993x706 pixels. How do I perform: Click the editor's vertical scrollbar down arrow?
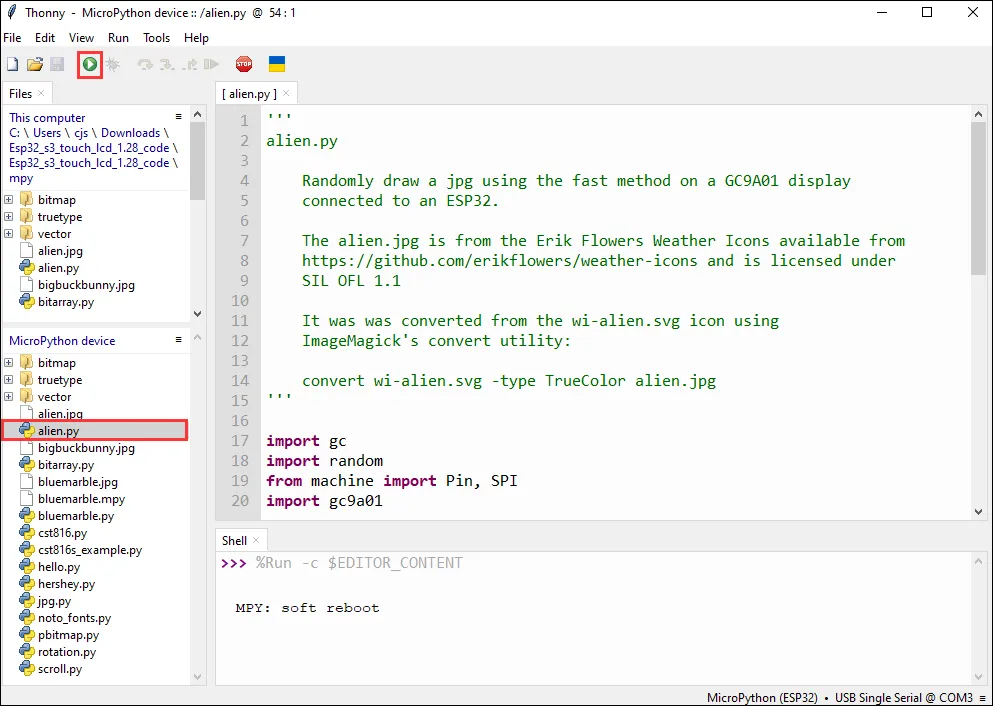[x=978, y=511]
